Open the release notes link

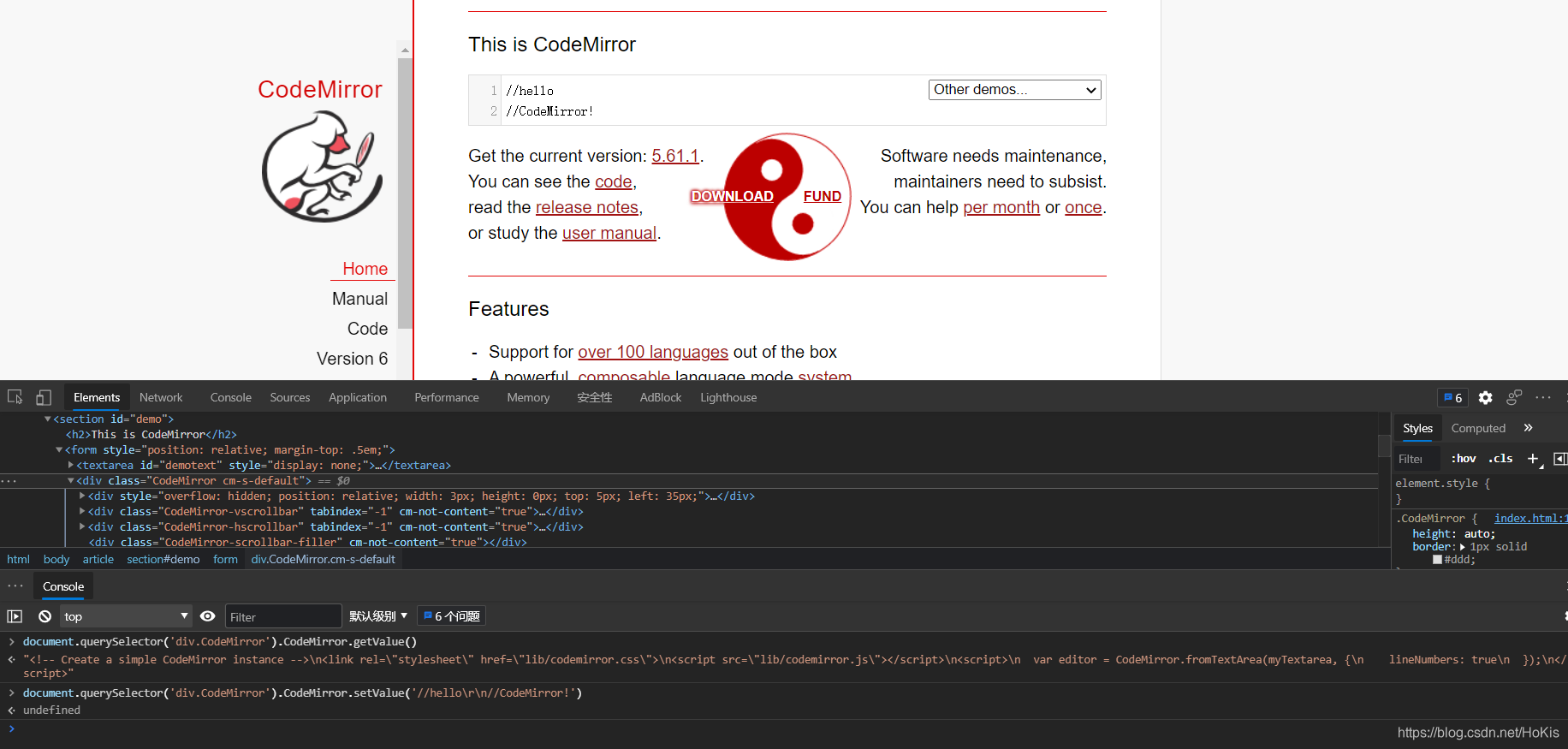(587, 207)
